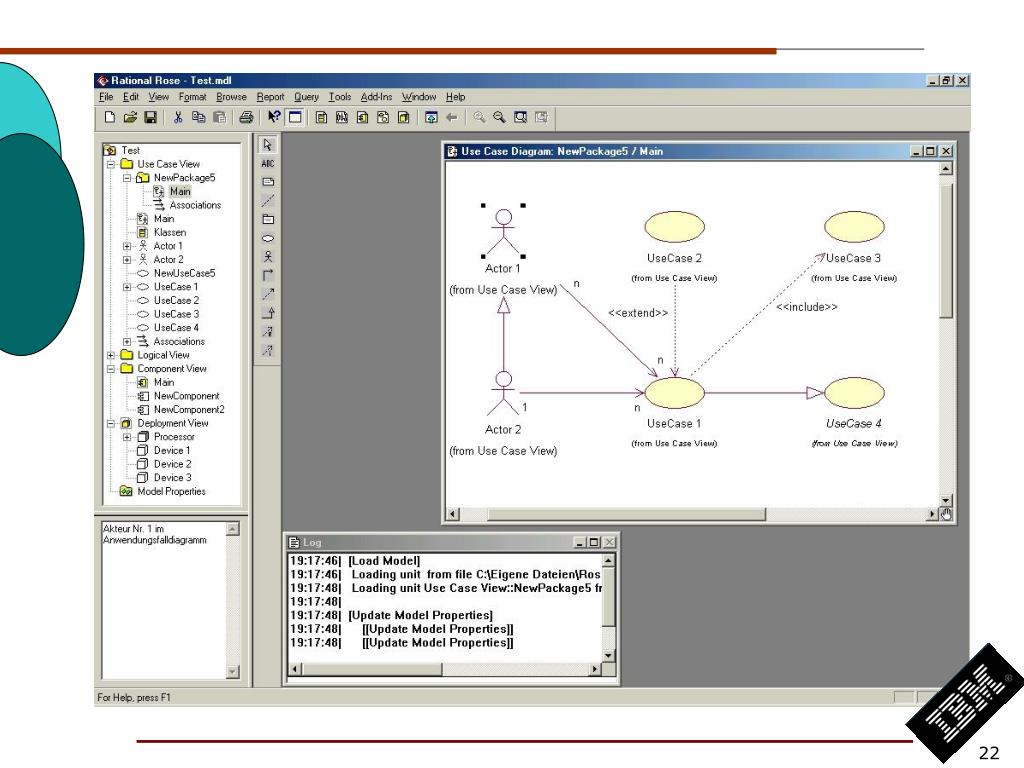Click the Browse Class Diagram icon

click(321, 117)
